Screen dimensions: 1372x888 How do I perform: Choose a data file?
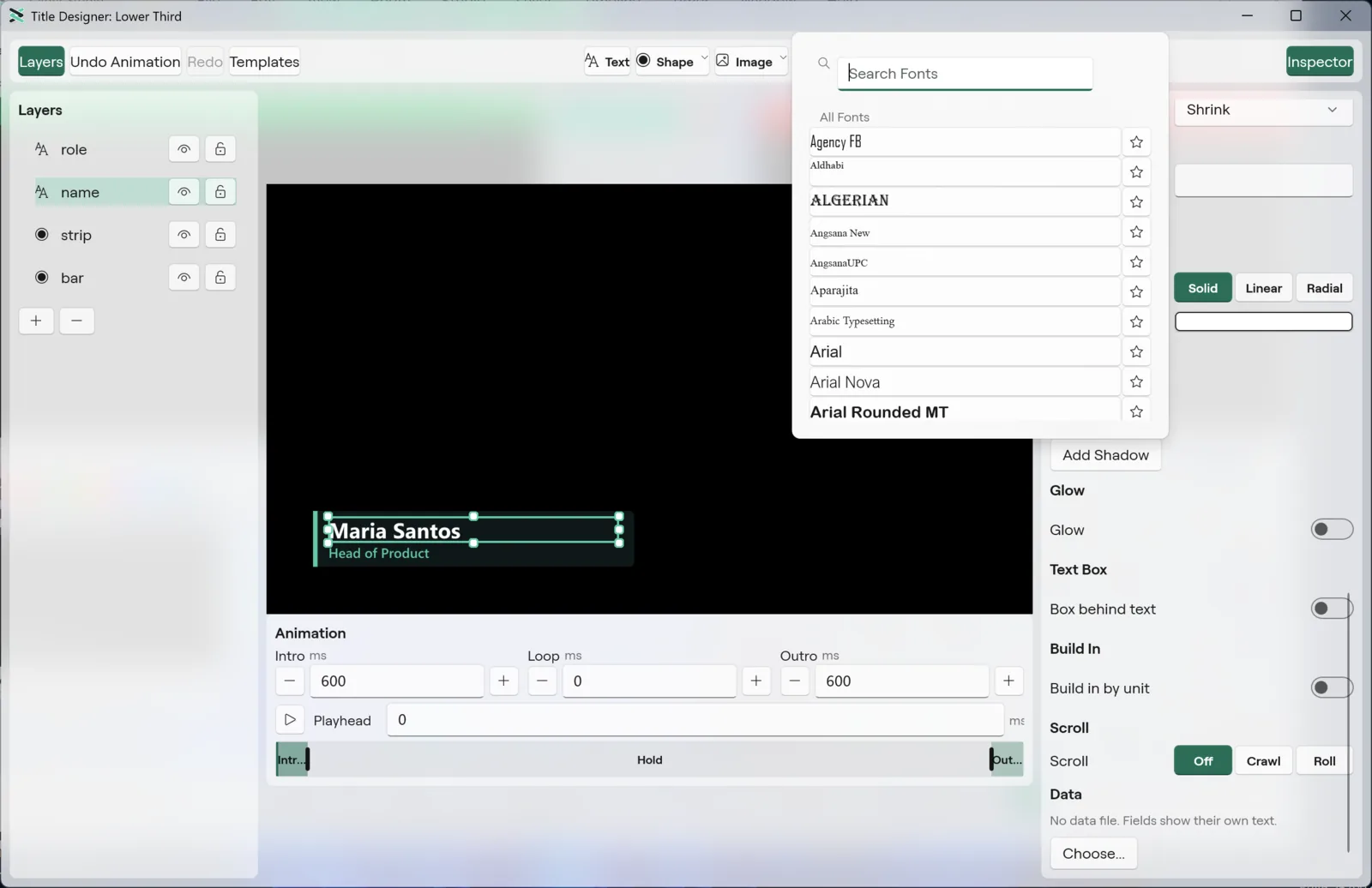(x=1093, y=854)
